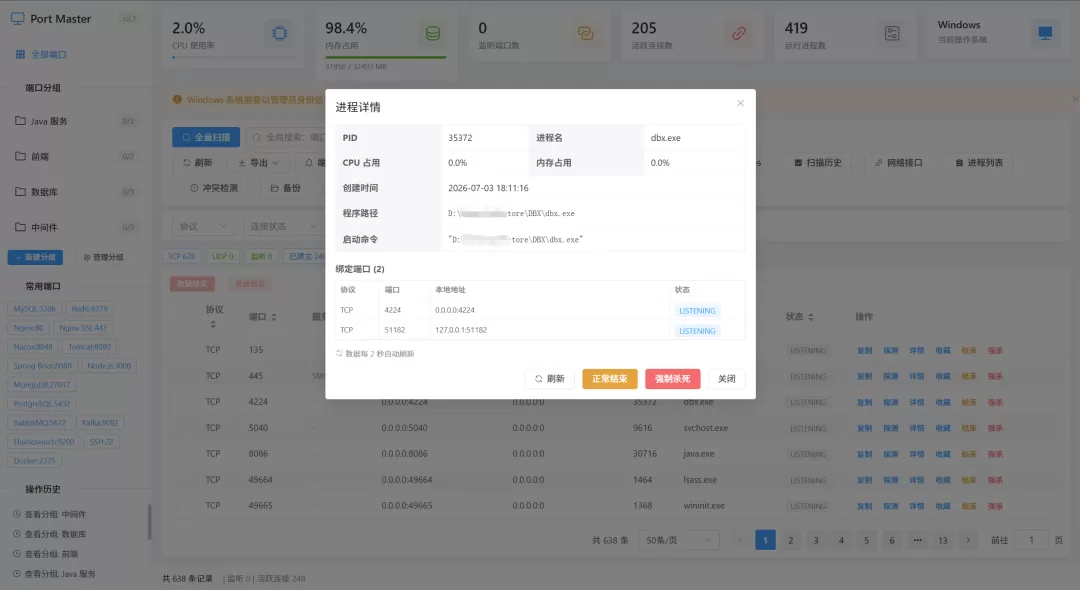
Task: Click the 扫描历史 toolbar button
Action: pyautogui.click(x=818, y=163)
